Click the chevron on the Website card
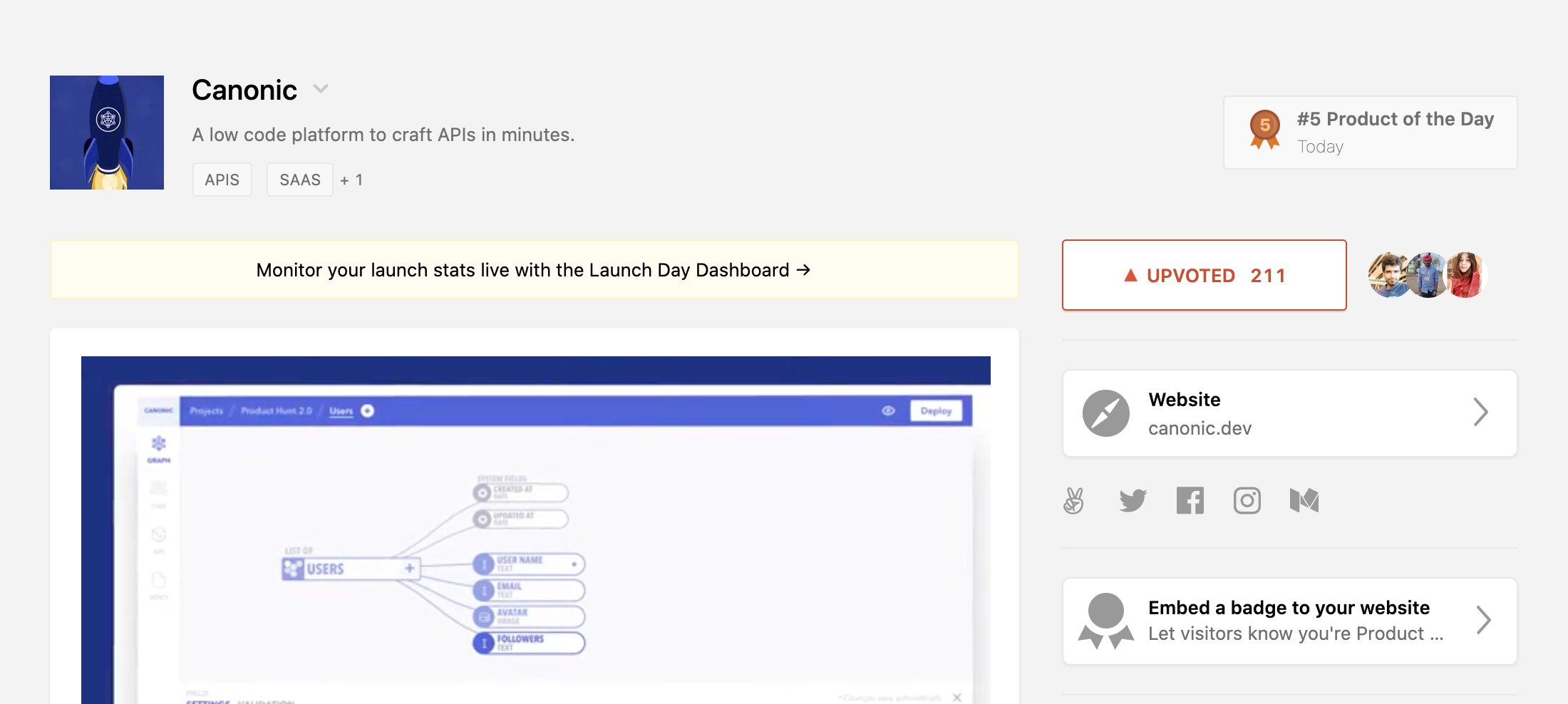 pos(1481,412)
